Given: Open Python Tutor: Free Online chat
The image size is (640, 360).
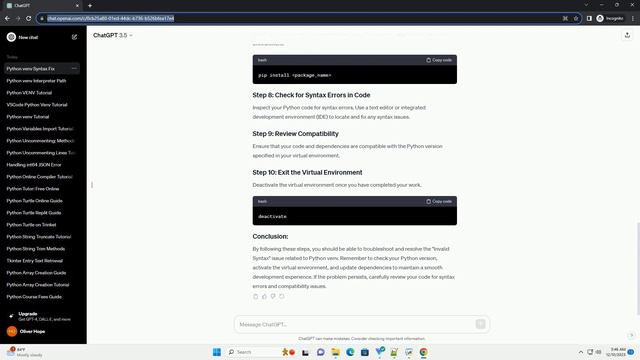Looking at the screenshot, I should [x=42, y=189].
